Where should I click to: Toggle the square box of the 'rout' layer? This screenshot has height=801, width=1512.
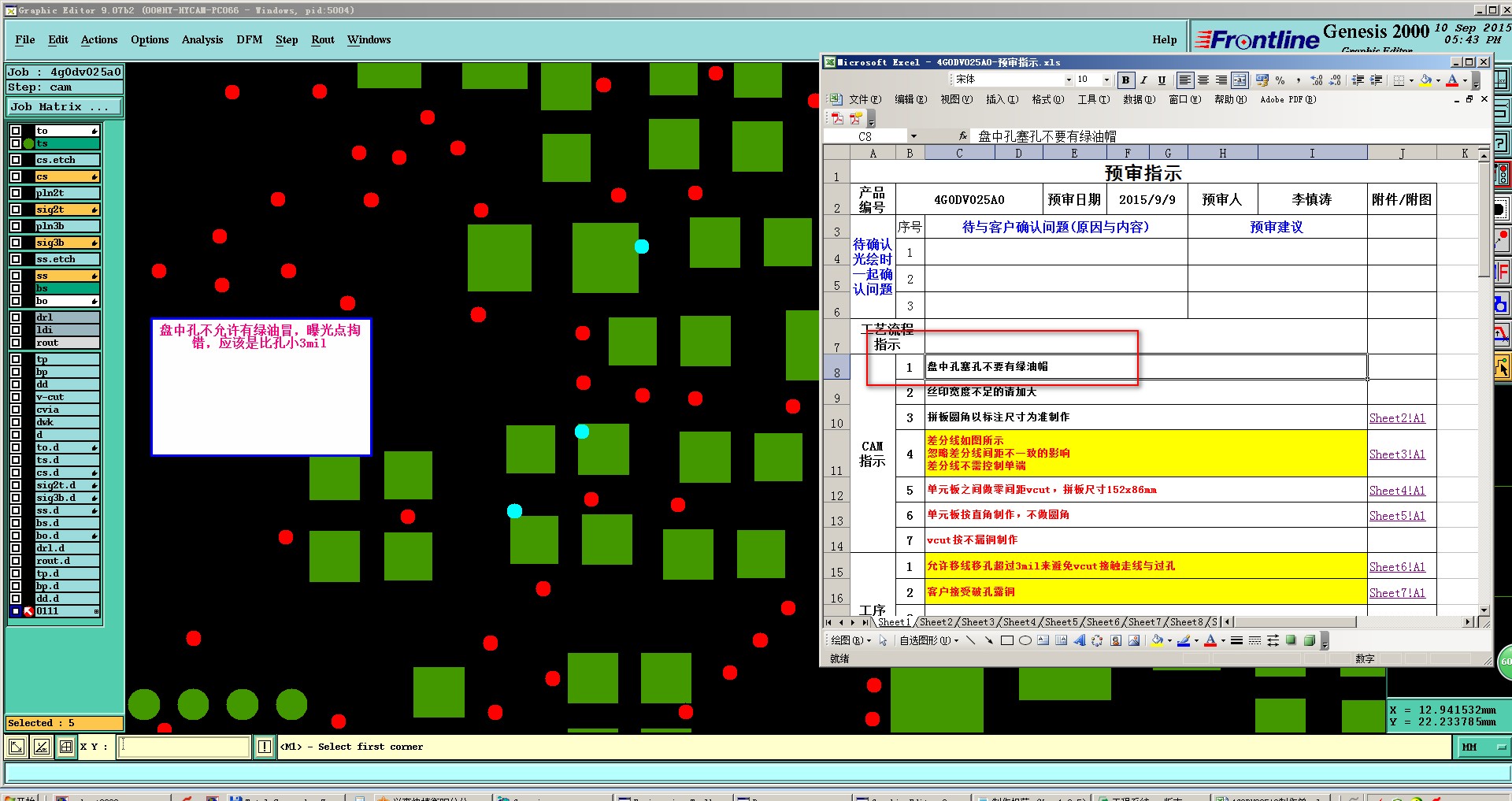[x=16, y=343]
